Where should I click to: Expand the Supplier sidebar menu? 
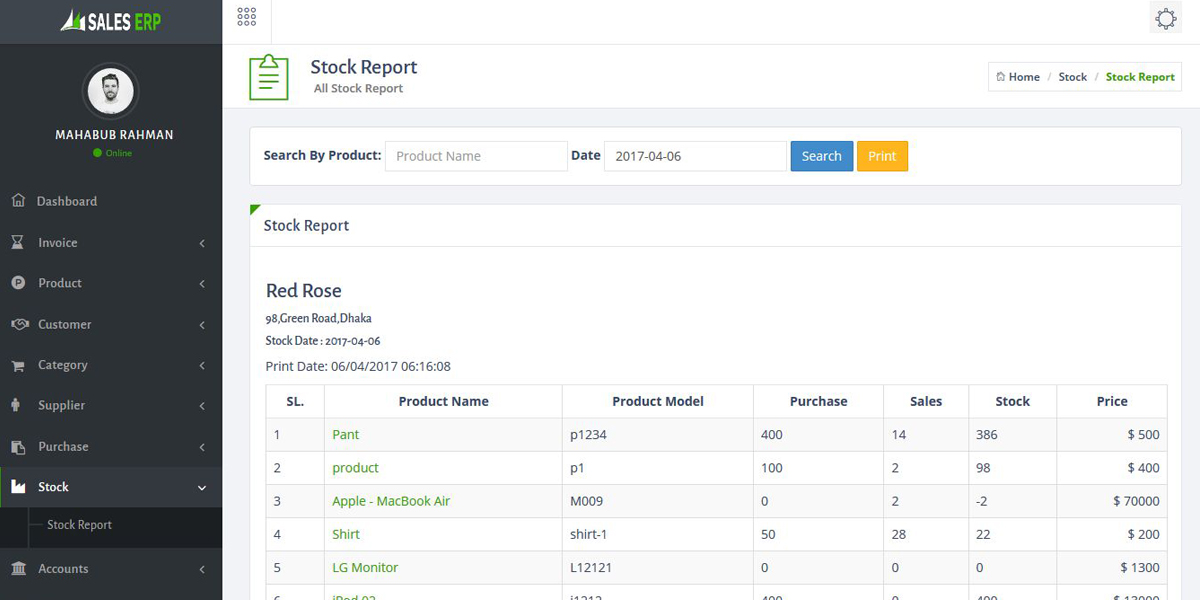pyautogui.click(x=110, y=406)
